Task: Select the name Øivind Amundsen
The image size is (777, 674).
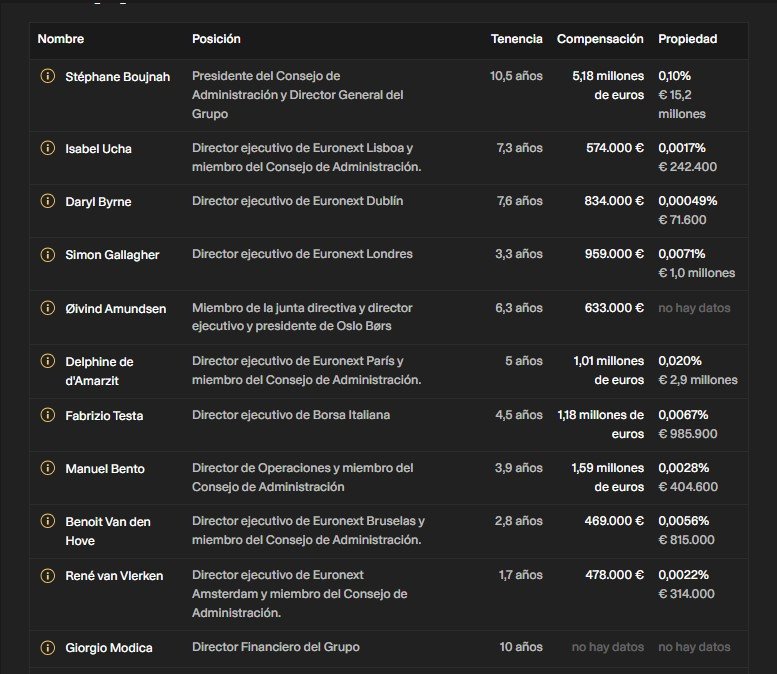Action: (115, 309)
